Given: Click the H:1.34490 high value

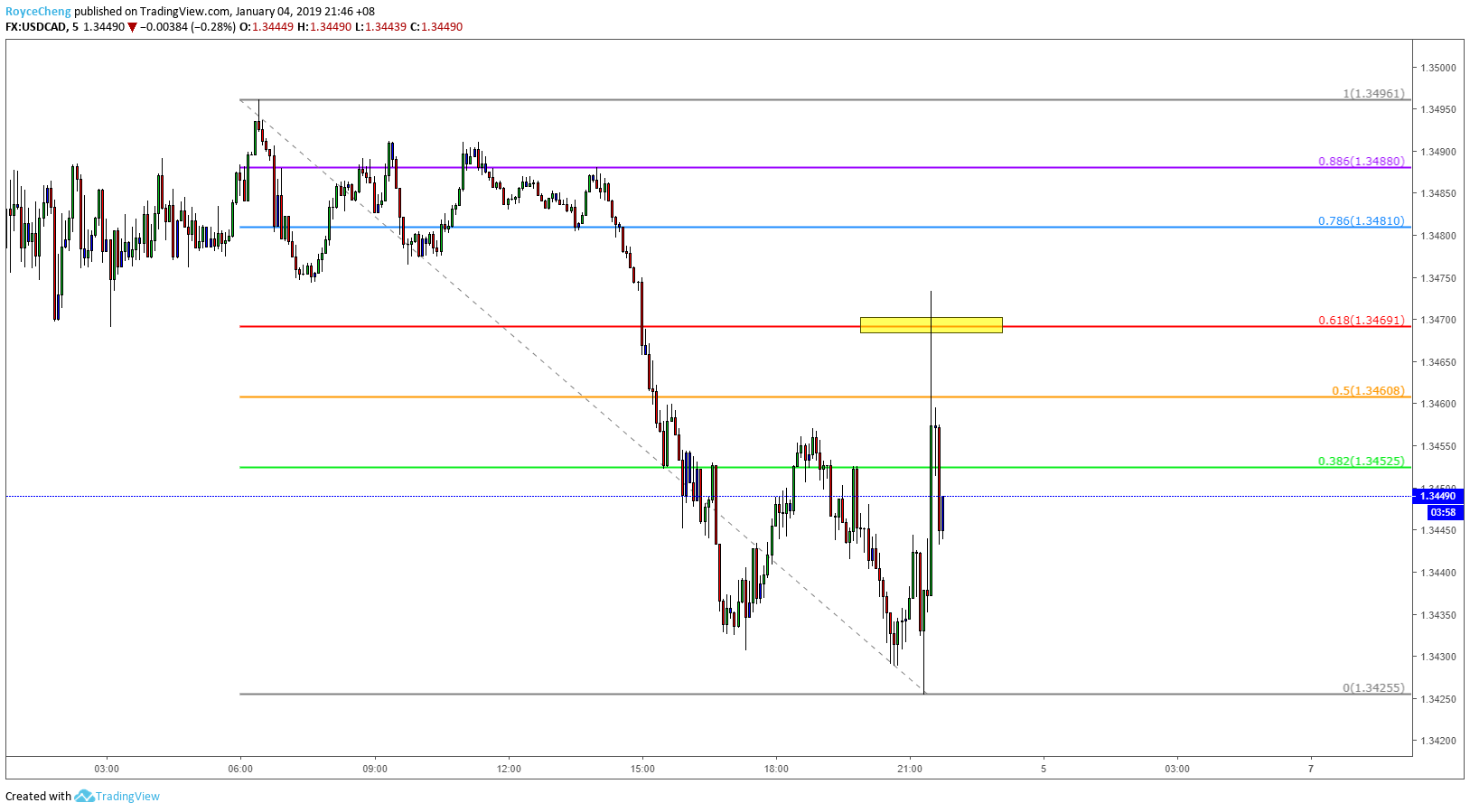Looking at the screenshot, I should [x=324, y=27].
